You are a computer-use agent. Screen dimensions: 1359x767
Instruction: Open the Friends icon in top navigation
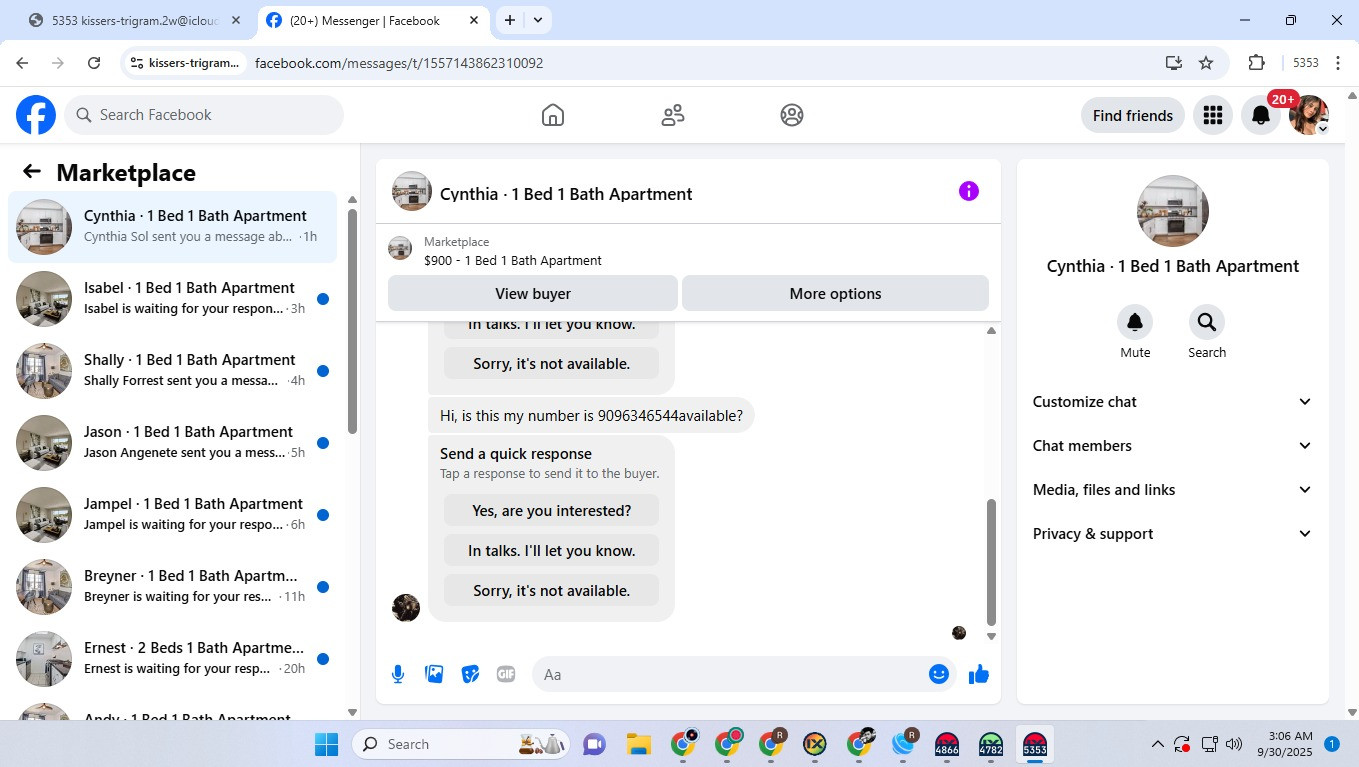pos(673,115)
